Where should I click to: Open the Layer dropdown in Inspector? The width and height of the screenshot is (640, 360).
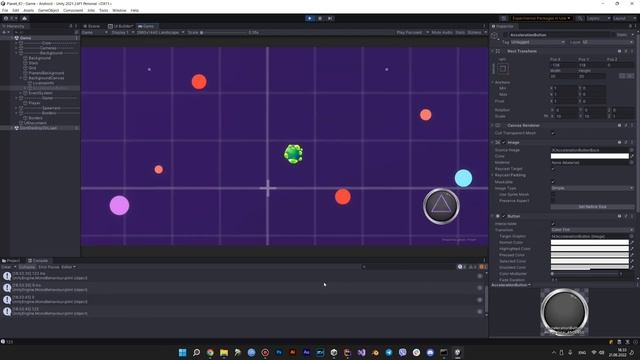pyautogui.click(x=607, y=42)
